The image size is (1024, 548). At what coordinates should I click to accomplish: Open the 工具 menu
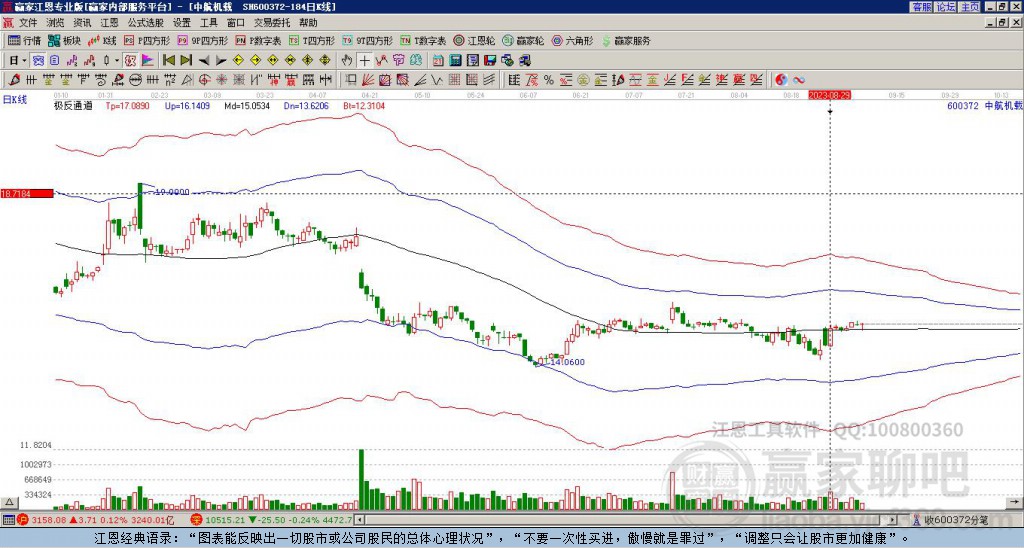click(x=208, y=23)
